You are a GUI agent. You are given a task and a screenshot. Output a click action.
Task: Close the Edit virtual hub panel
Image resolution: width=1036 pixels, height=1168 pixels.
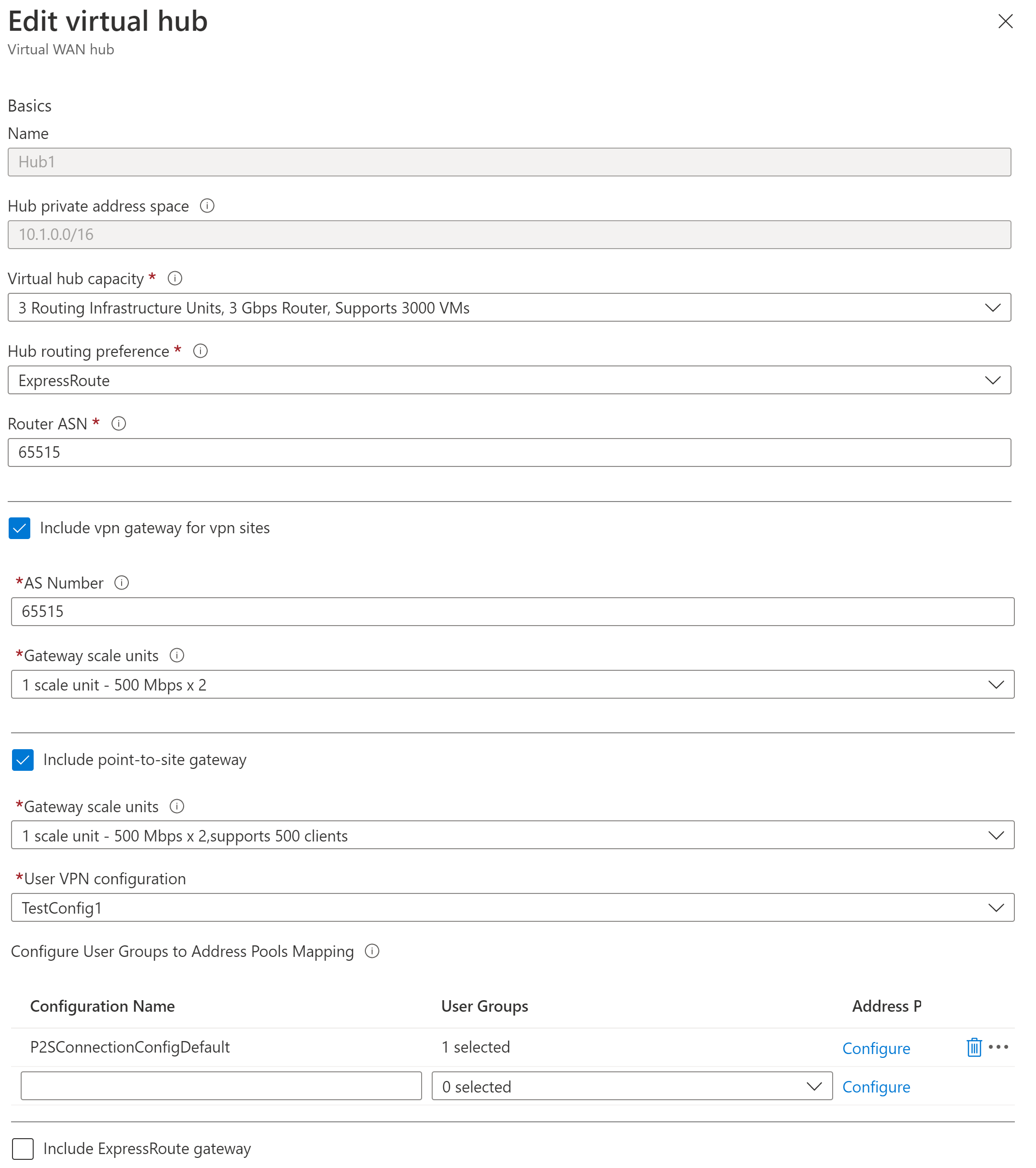[1005, 21]
